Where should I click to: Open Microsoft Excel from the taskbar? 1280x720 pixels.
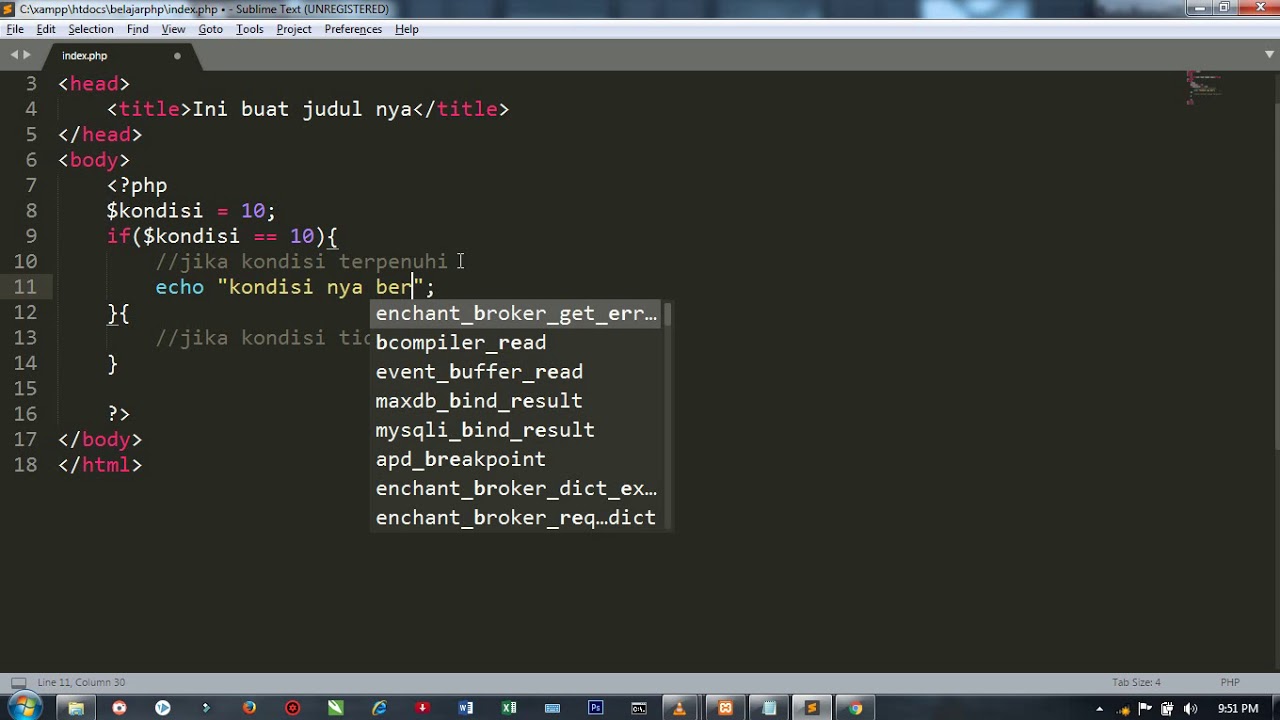coord(509,708)
